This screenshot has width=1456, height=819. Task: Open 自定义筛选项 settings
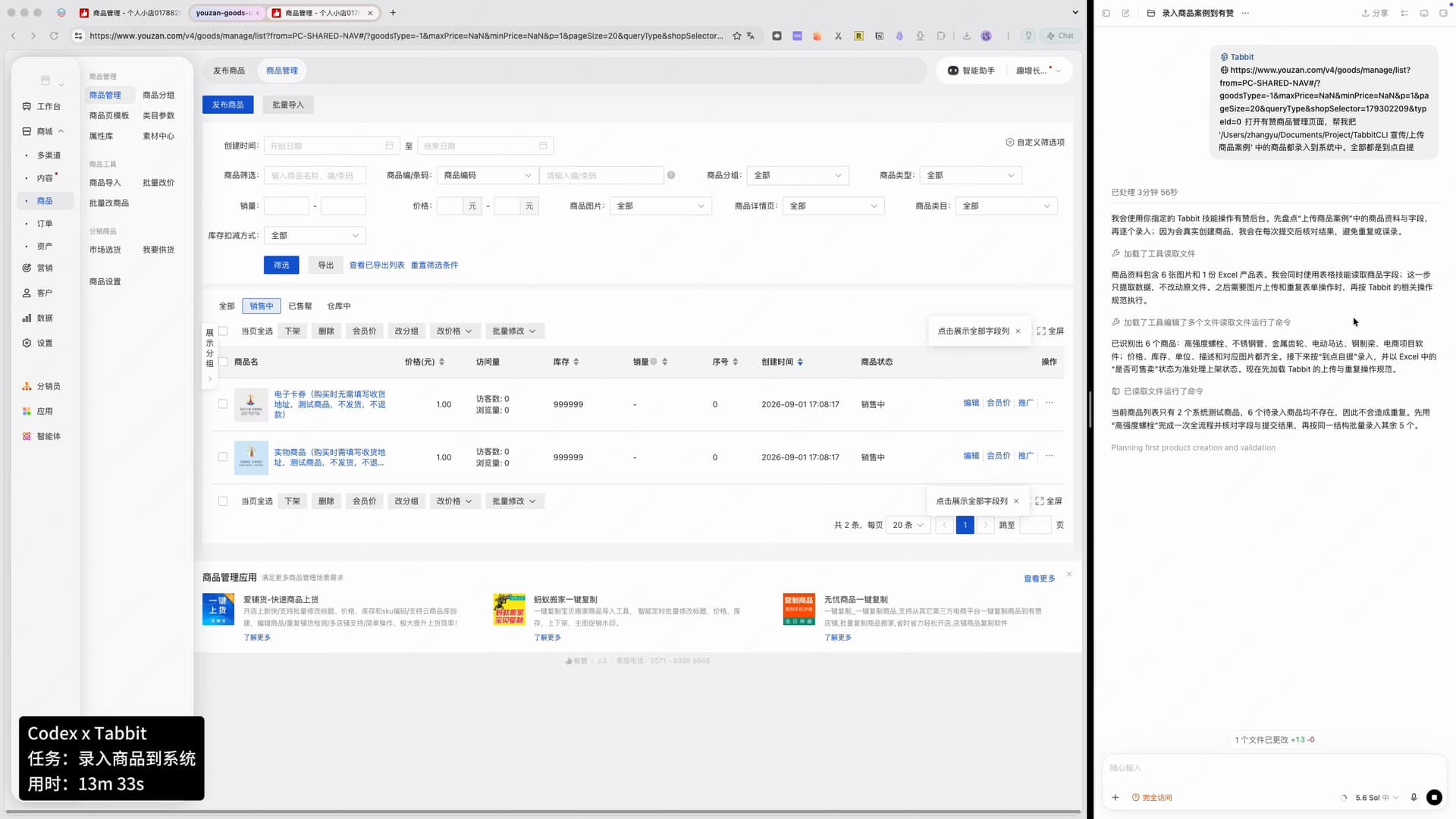1035,142
